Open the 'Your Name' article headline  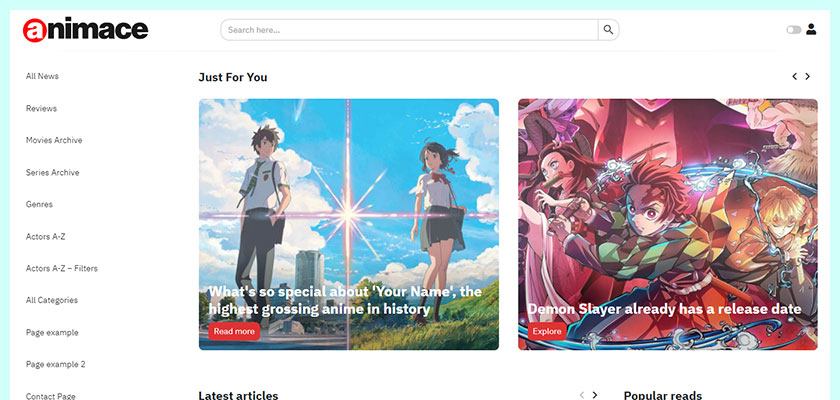(345, 300)
